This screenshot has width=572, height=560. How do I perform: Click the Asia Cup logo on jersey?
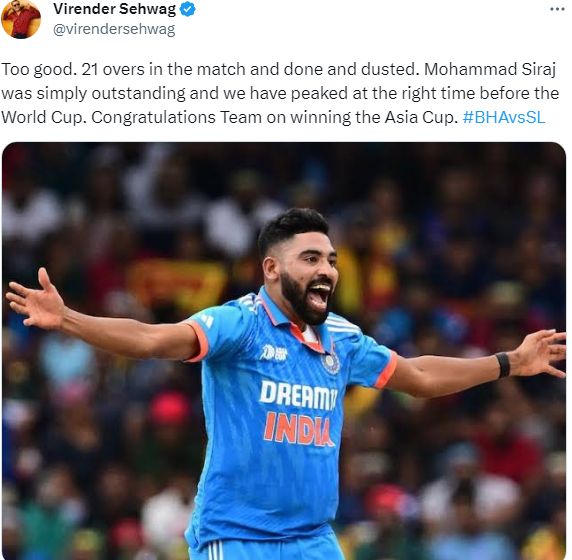click(274, 353)
